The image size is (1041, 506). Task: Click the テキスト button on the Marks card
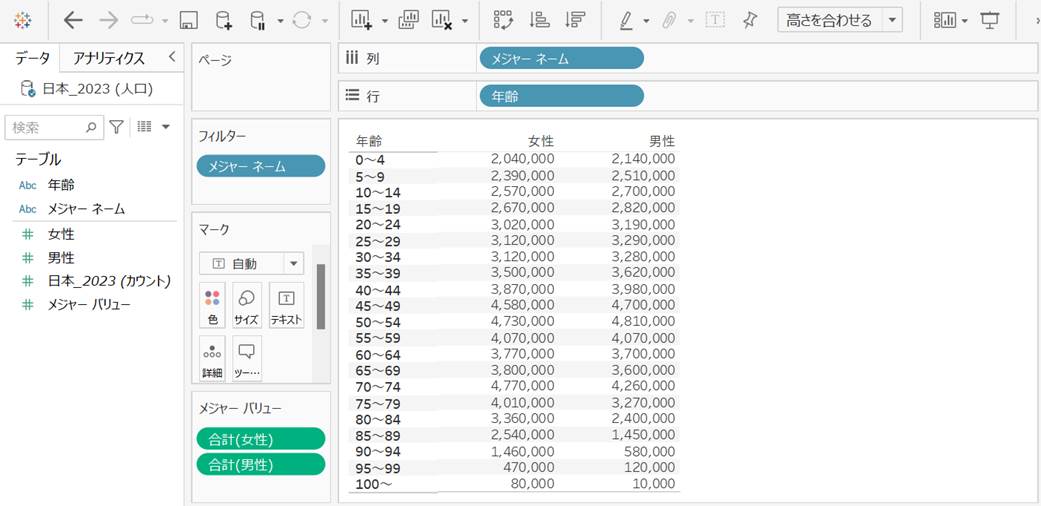tap(286, 306)
